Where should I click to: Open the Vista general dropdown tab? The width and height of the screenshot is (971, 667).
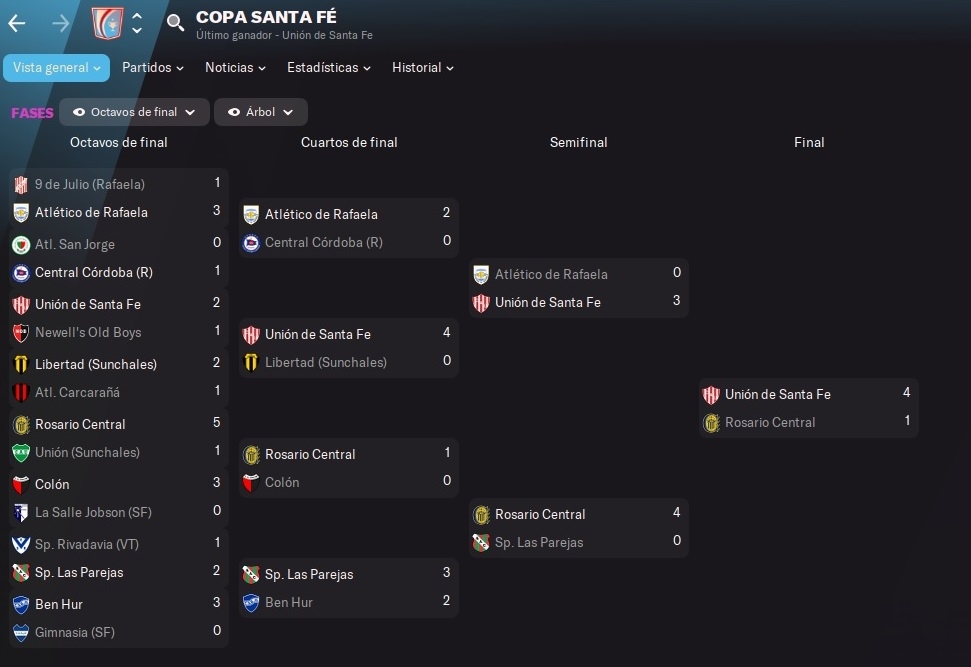[56, 68]
